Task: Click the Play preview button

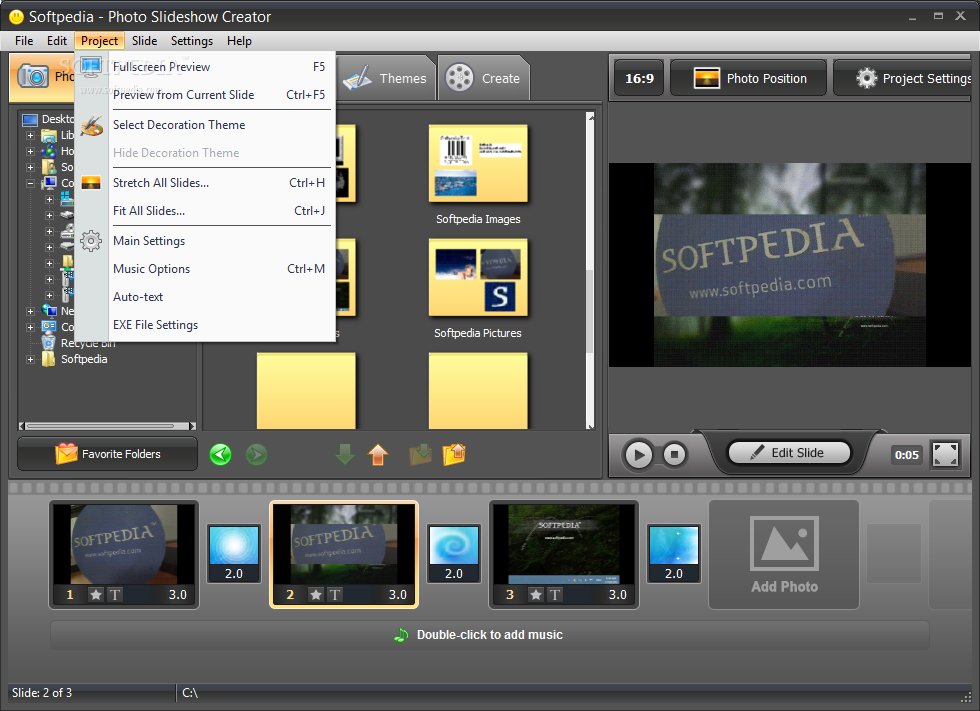Action: pyautogui.click(x=639, y=454)
